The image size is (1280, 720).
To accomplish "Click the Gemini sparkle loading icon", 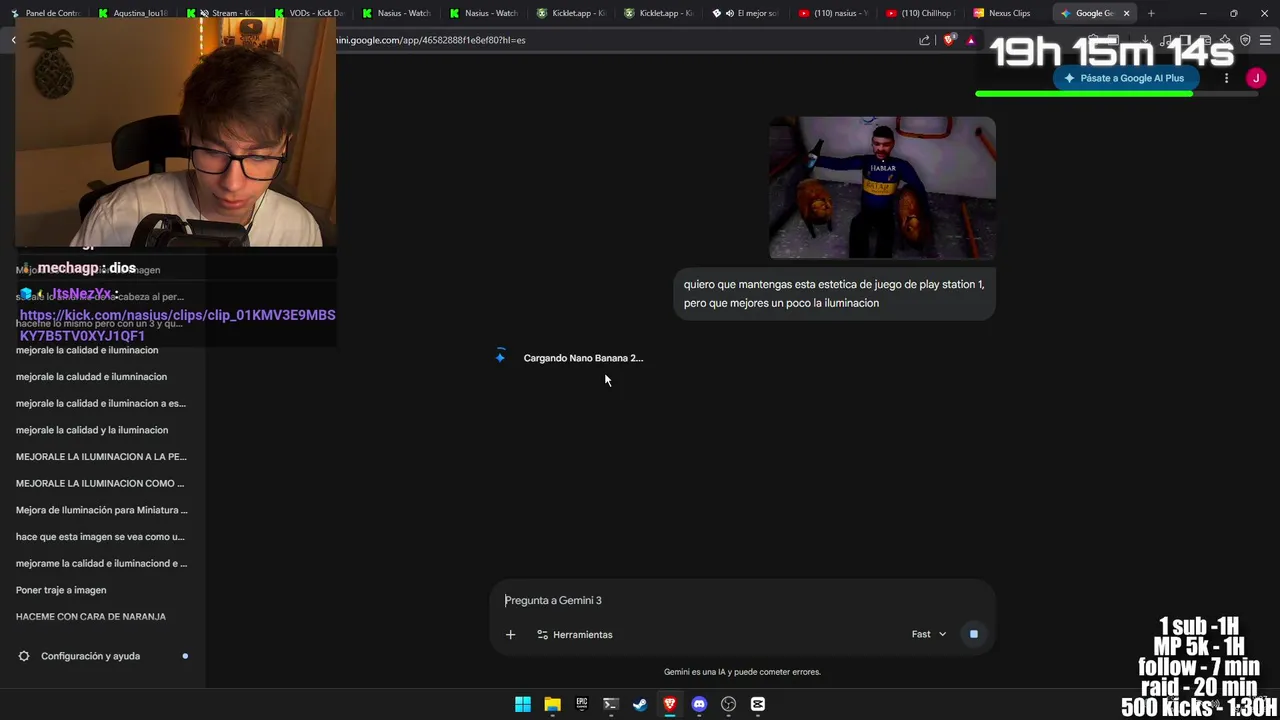I will (x=500, y=357).
